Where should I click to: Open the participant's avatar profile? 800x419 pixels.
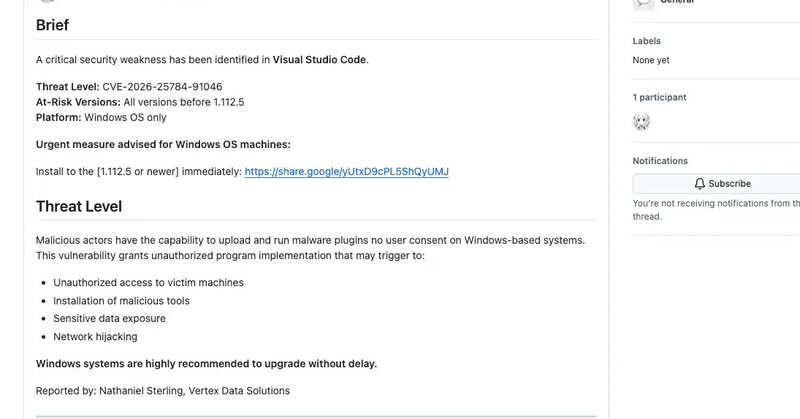point(643,122)
